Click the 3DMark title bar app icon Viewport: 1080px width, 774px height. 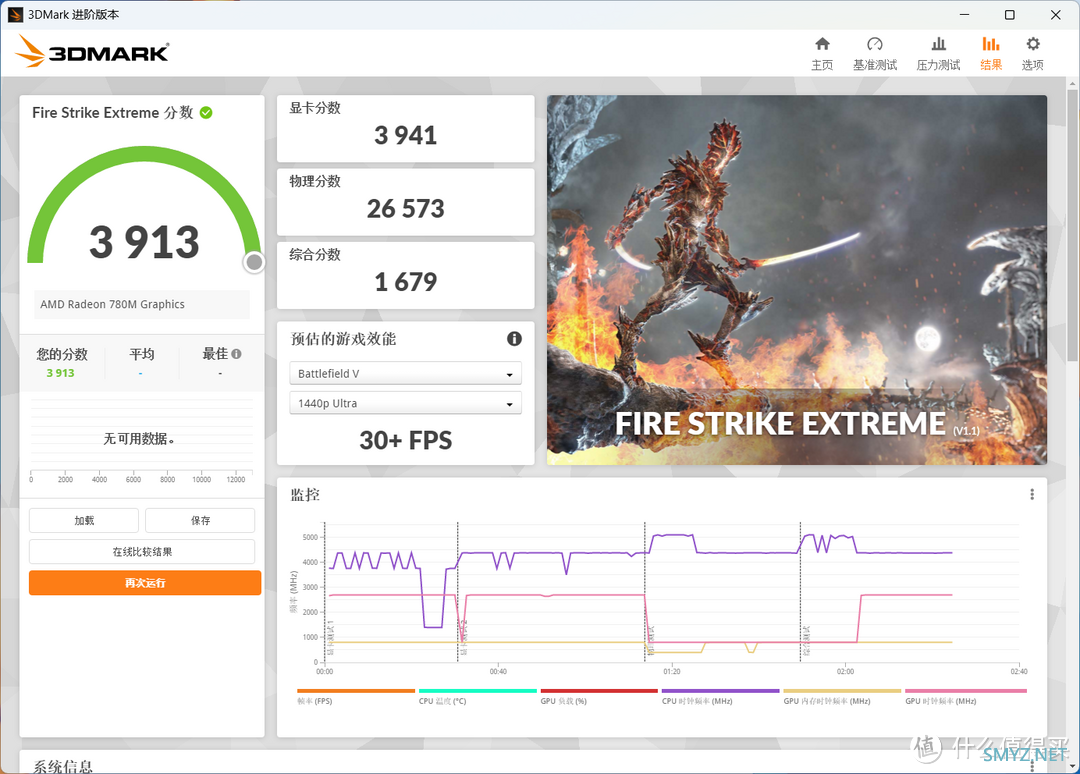coord(15,14)
